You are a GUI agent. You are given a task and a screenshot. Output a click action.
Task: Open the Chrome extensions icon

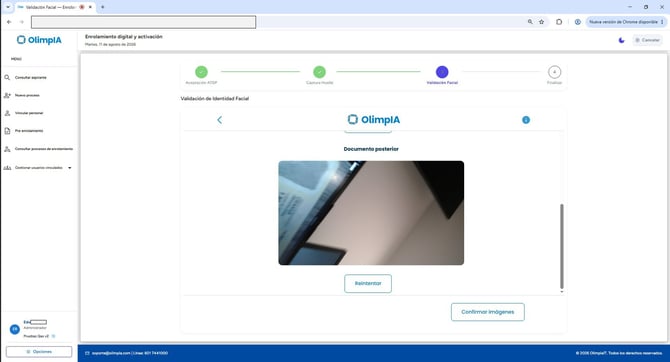tap(559, 22)
